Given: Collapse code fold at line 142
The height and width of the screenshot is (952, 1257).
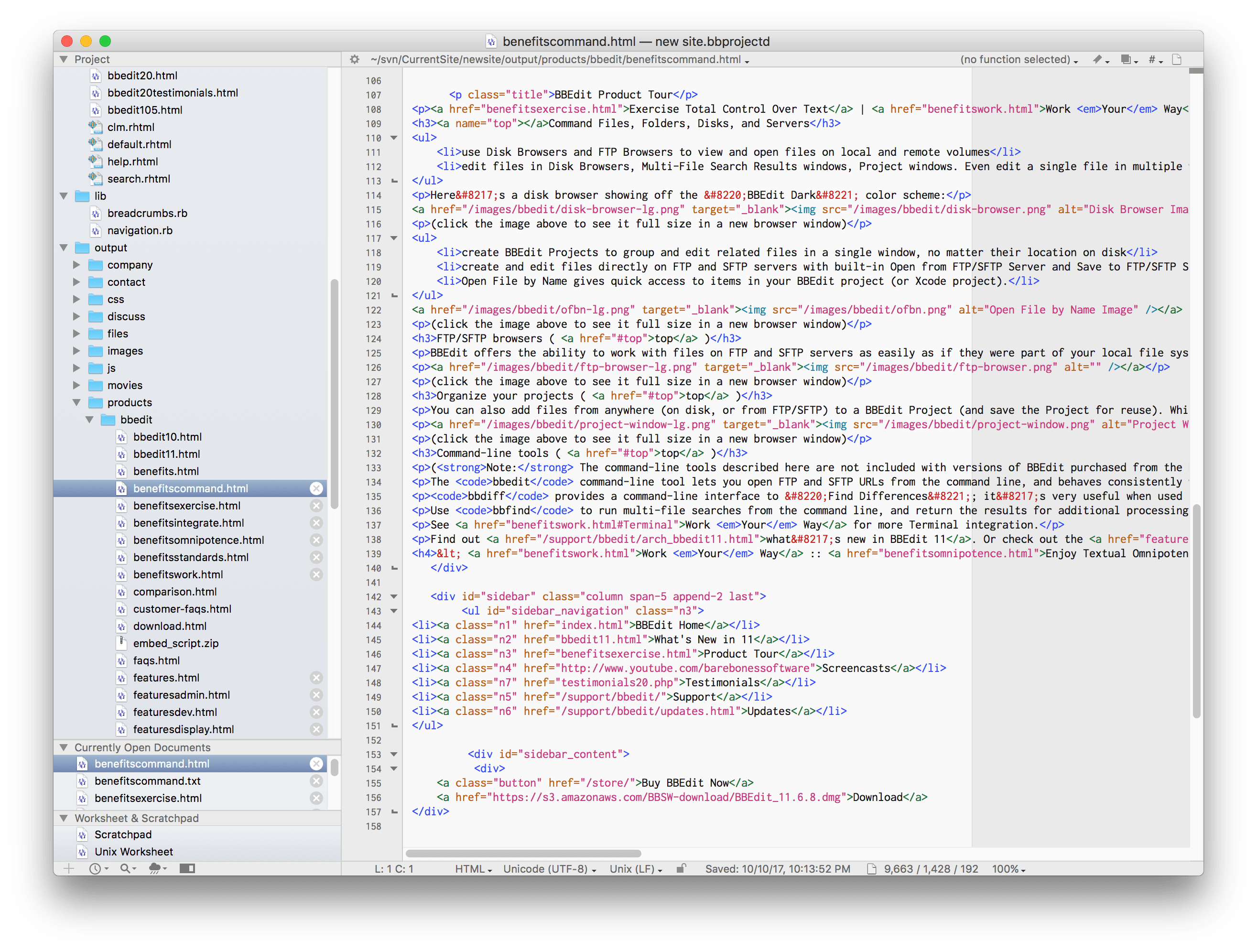Looking at the screenshot, I should tap(393, 597).
